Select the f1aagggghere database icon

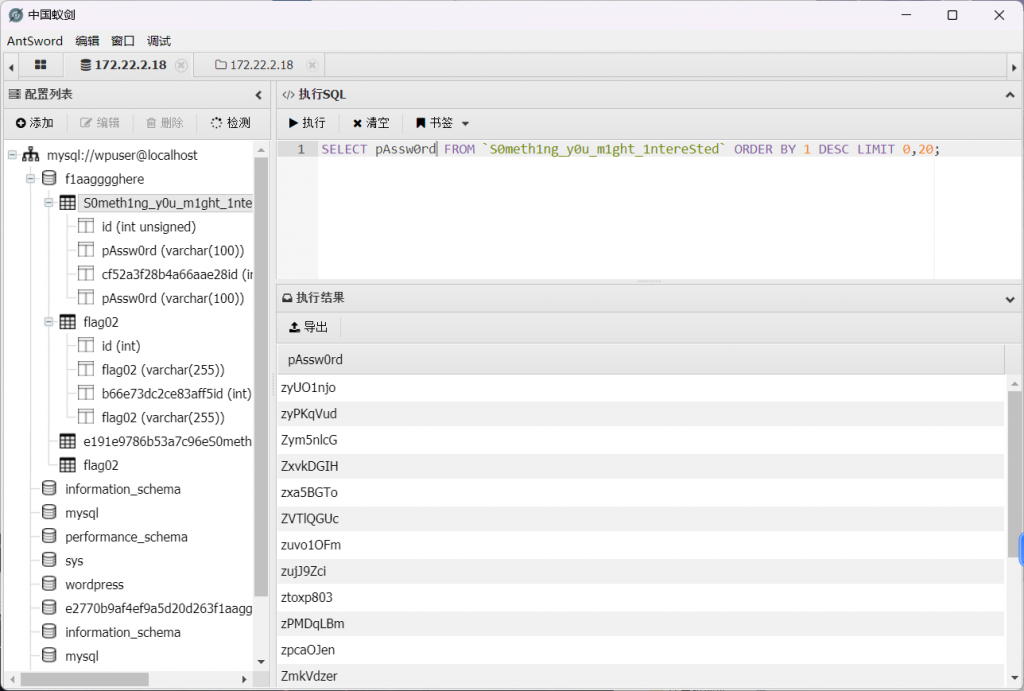(x=49, y=178)
